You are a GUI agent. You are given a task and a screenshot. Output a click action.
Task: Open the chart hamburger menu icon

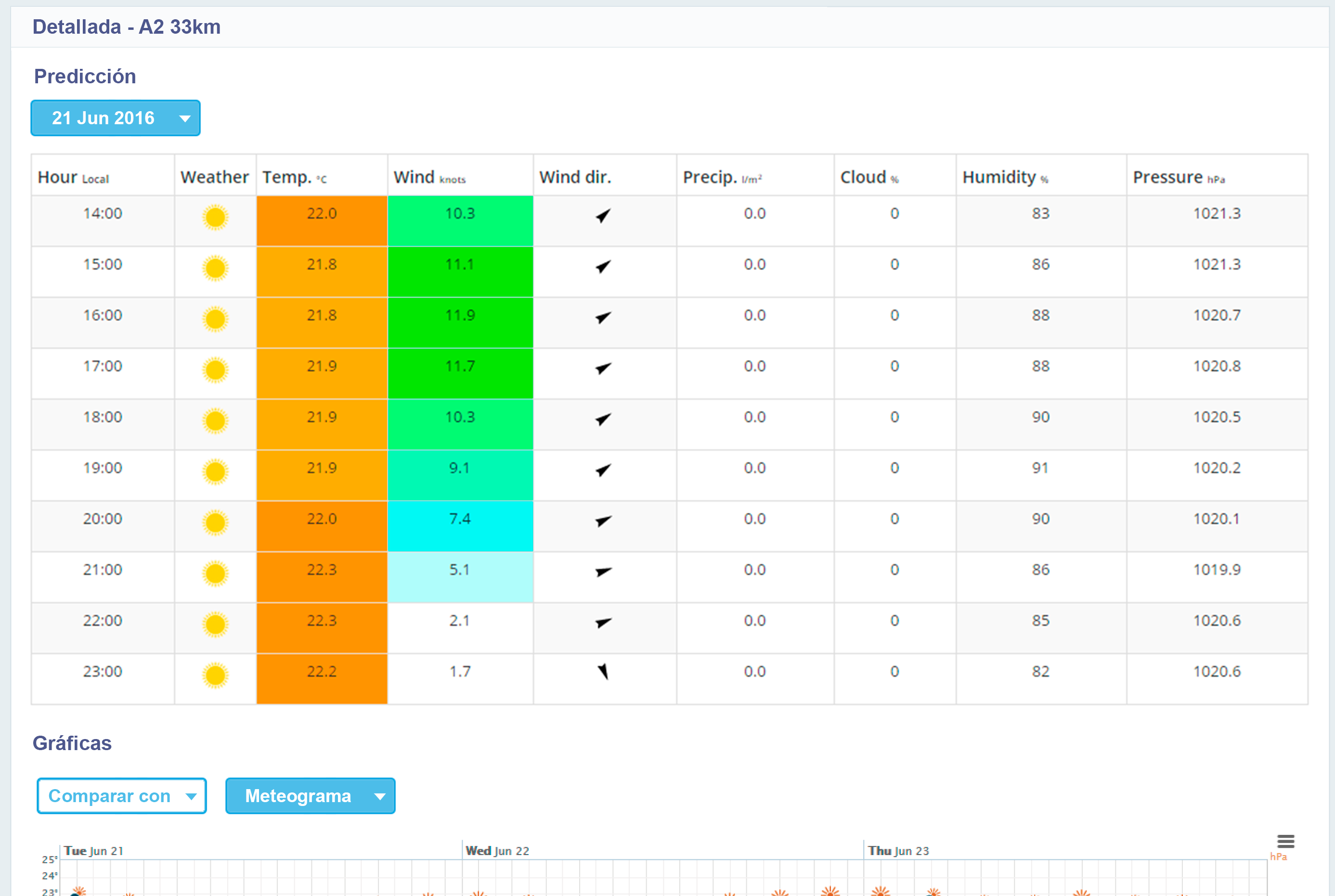point(1285,841)
